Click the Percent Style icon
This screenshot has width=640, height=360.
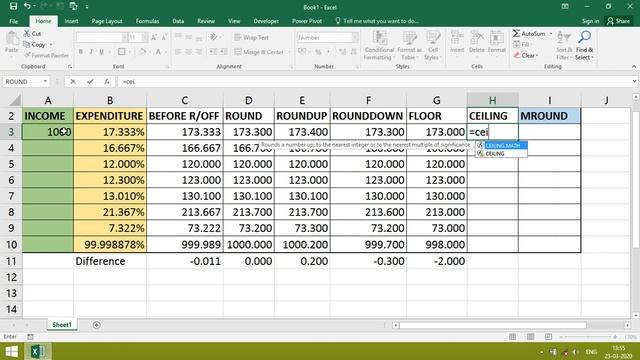coord(318,52)
